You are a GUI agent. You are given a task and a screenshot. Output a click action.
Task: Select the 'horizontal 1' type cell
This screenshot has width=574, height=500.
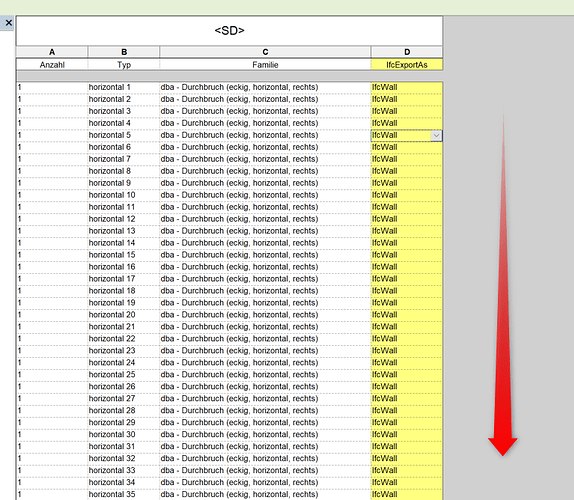click(x=124, y=87)
